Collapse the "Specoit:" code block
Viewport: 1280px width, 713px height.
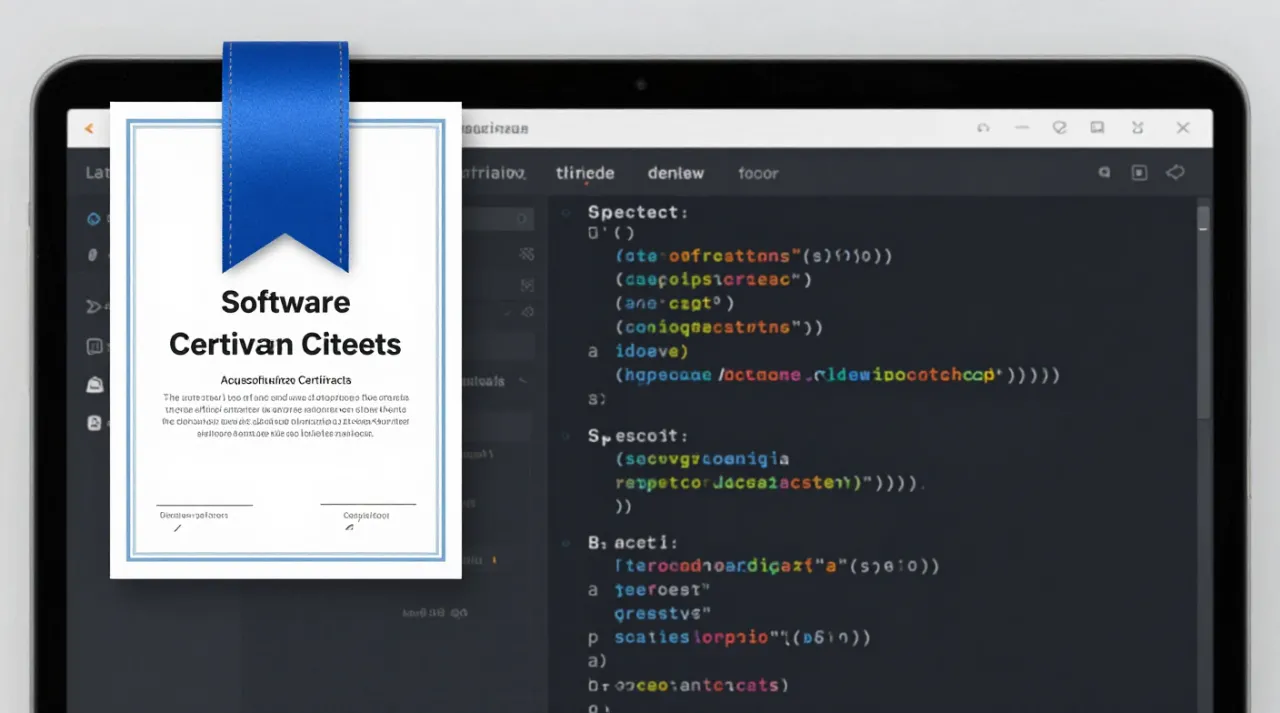click(x=566, y=436)
